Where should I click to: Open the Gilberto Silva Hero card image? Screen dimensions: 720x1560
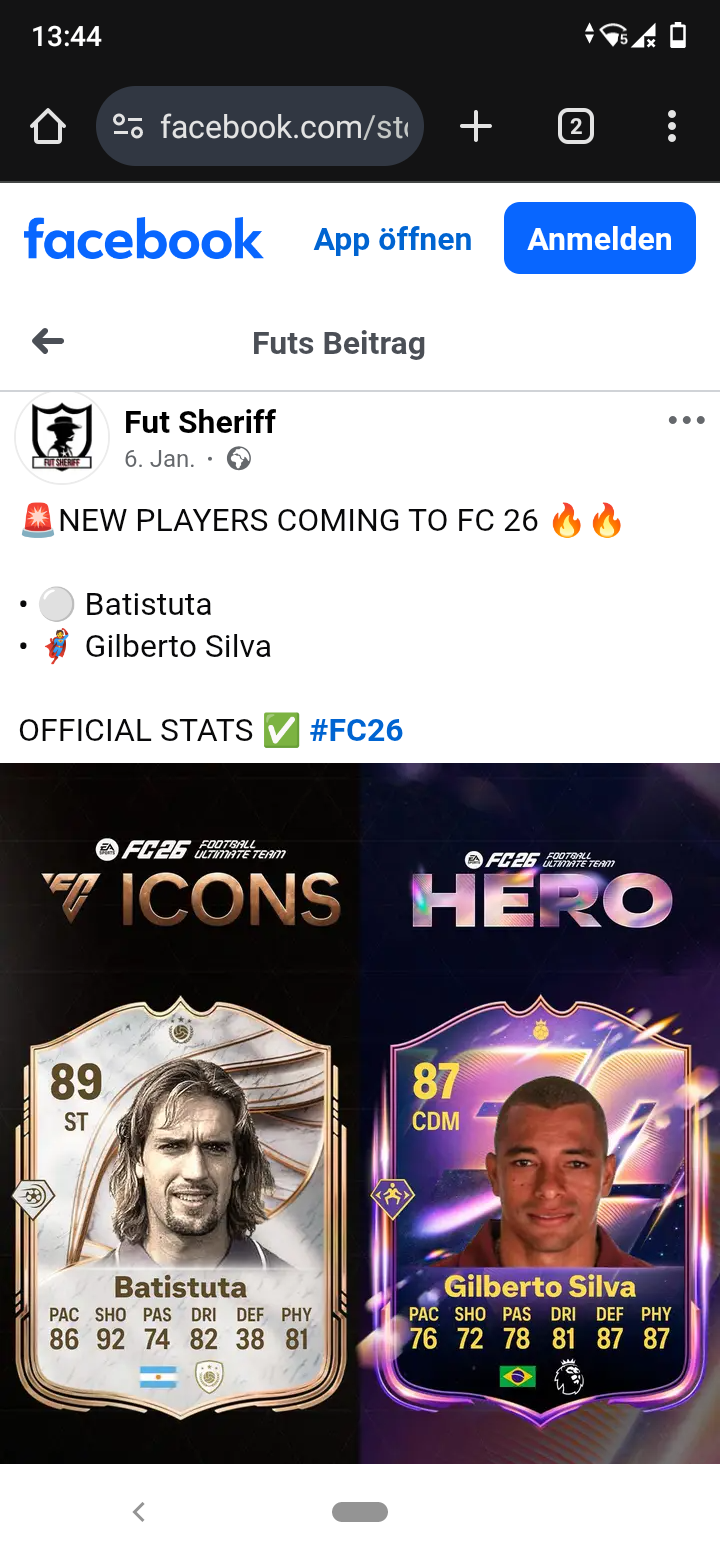pyautogui.click(x=540, y=1113)
